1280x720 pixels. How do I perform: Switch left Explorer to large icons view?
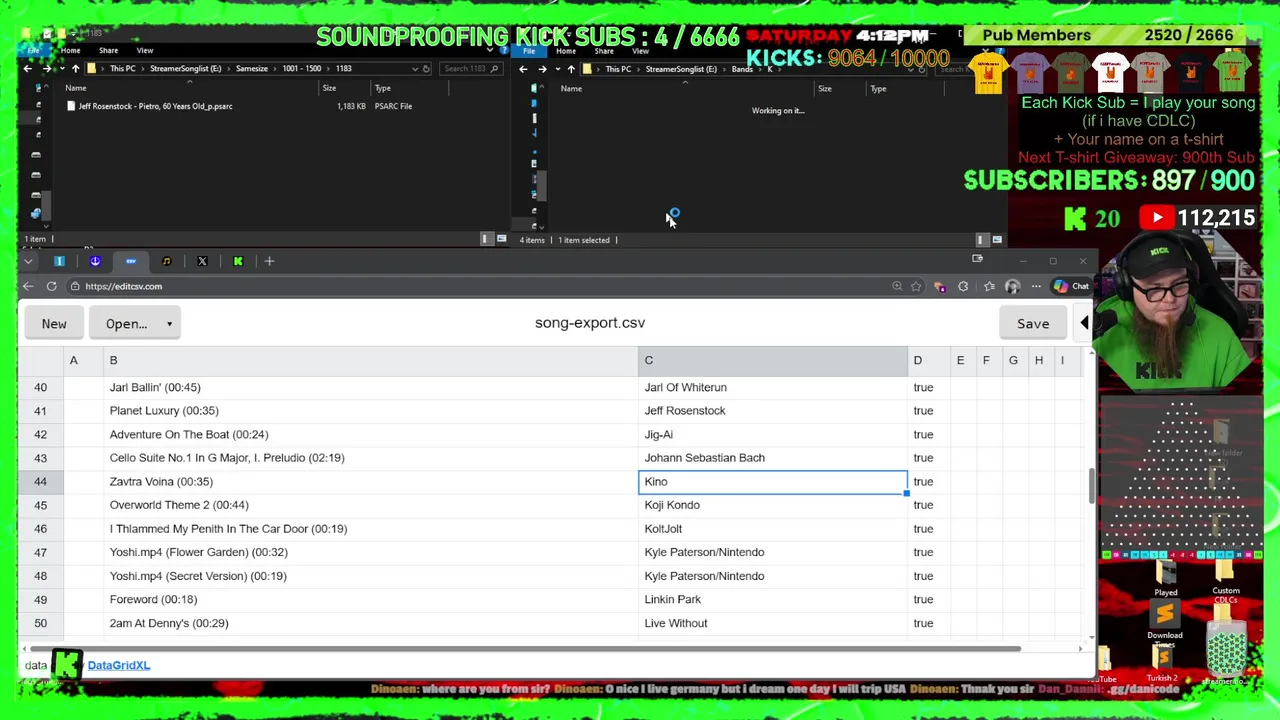coord(501,239)
